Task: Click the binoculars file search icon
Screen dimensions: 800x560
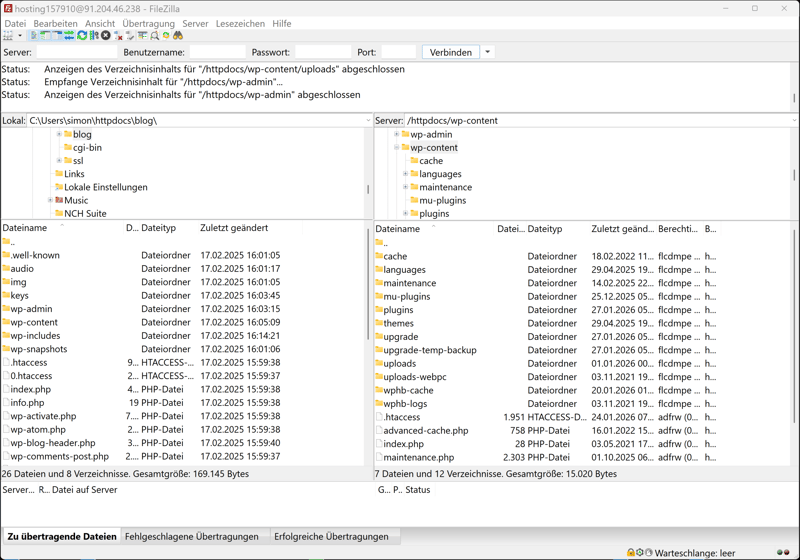Action: coord(178,35)
